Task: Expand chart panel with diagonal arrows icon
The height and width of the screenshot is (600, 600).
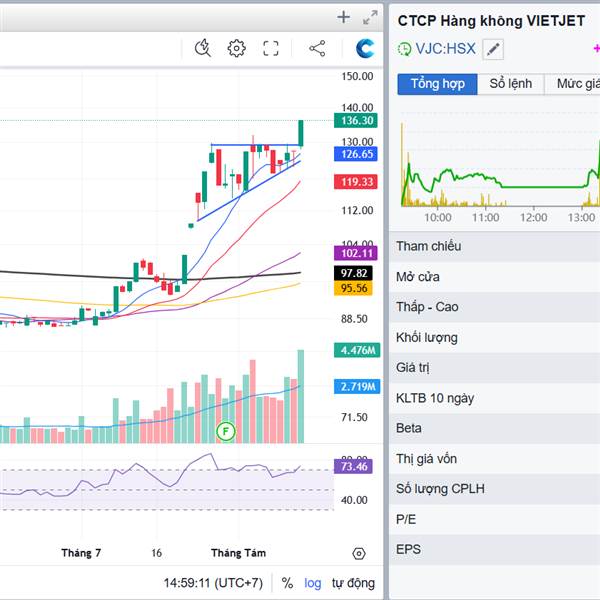Action: tap(370, 18)
